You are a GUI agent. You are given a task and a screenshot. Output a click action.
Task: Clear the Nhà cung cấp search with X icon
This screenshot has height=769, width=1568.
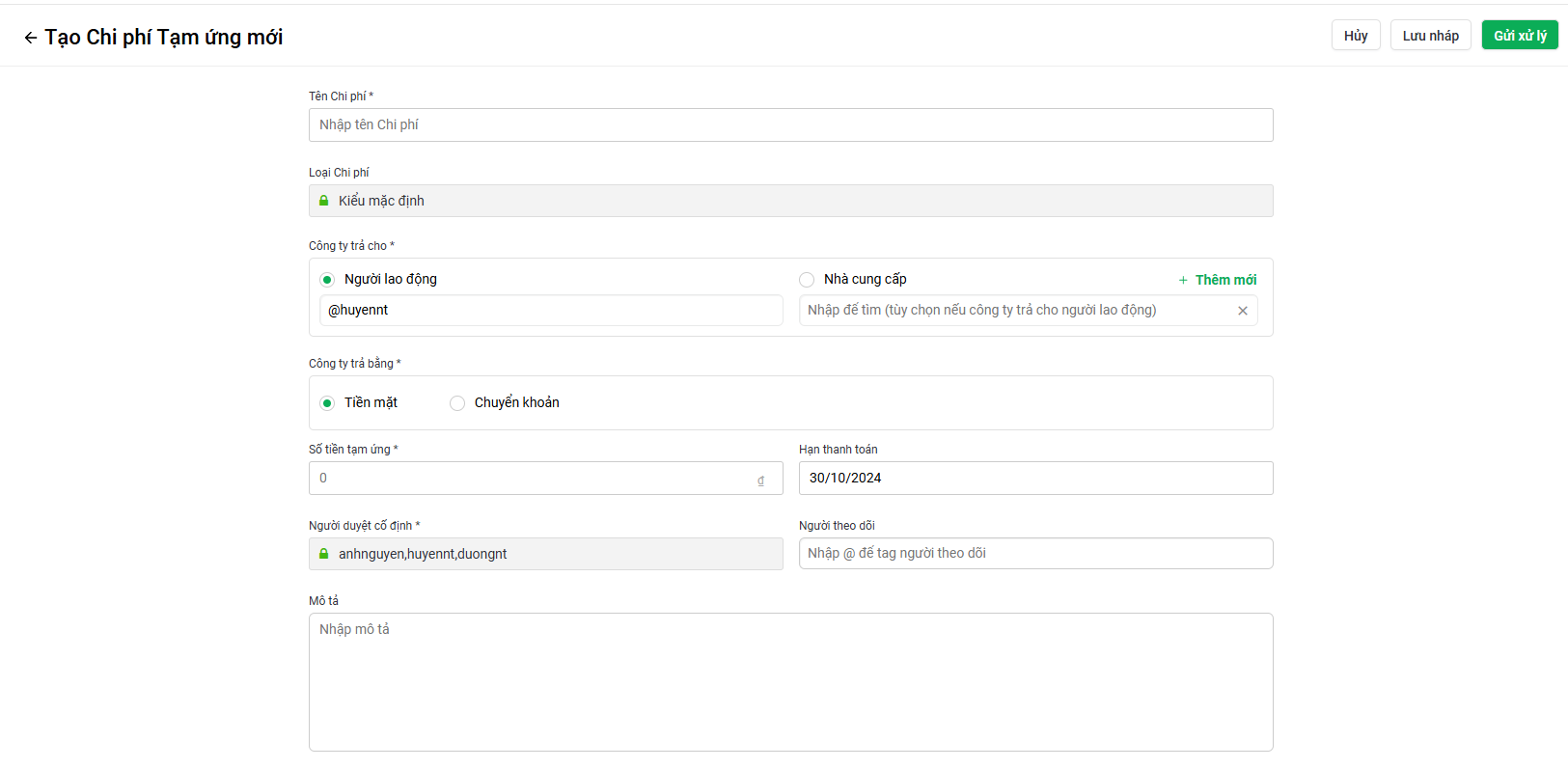click(1243, 311)
